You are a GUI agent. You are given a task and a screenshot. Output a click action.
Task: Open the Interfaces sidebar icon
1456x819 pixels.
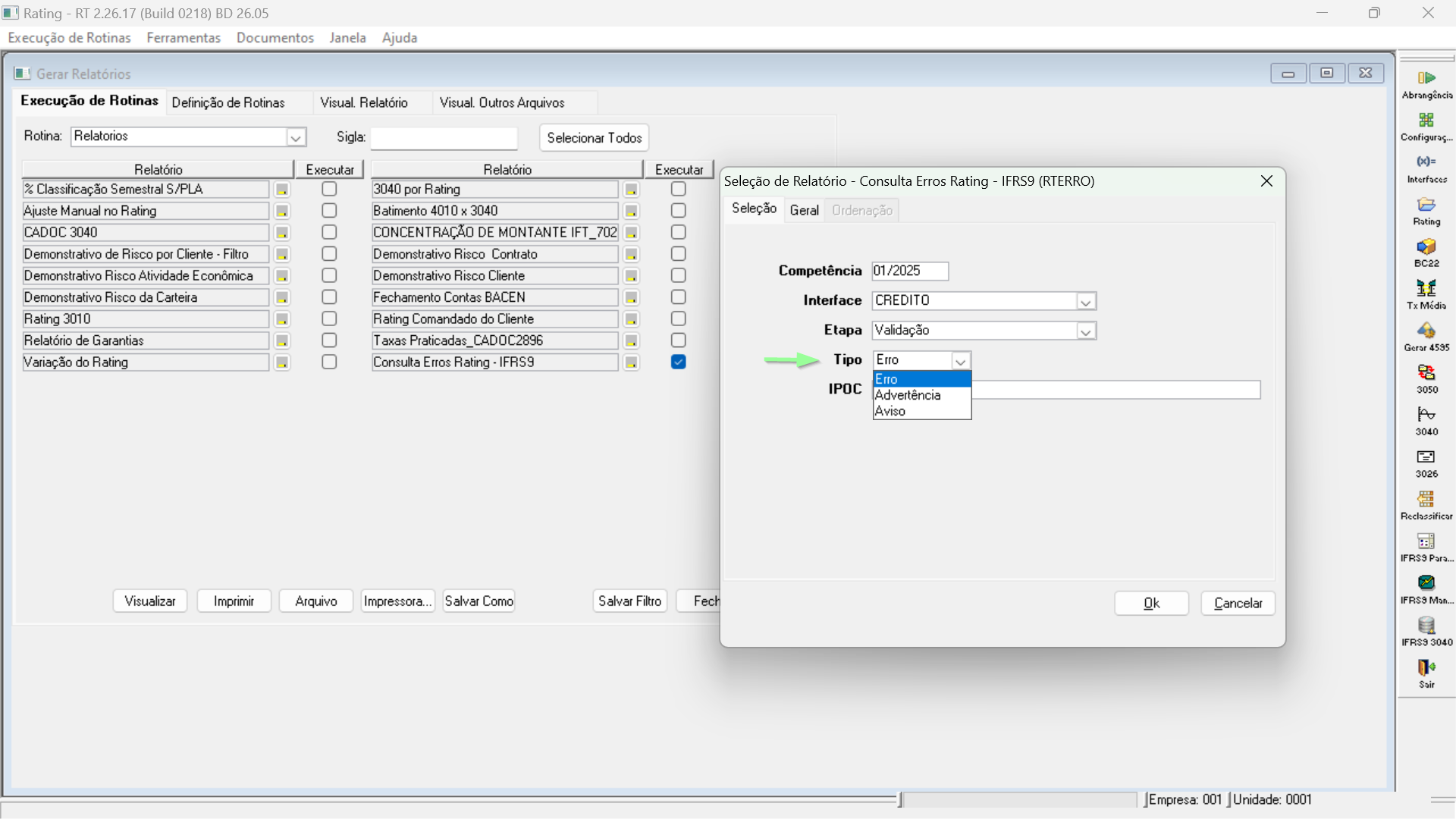1426,162
